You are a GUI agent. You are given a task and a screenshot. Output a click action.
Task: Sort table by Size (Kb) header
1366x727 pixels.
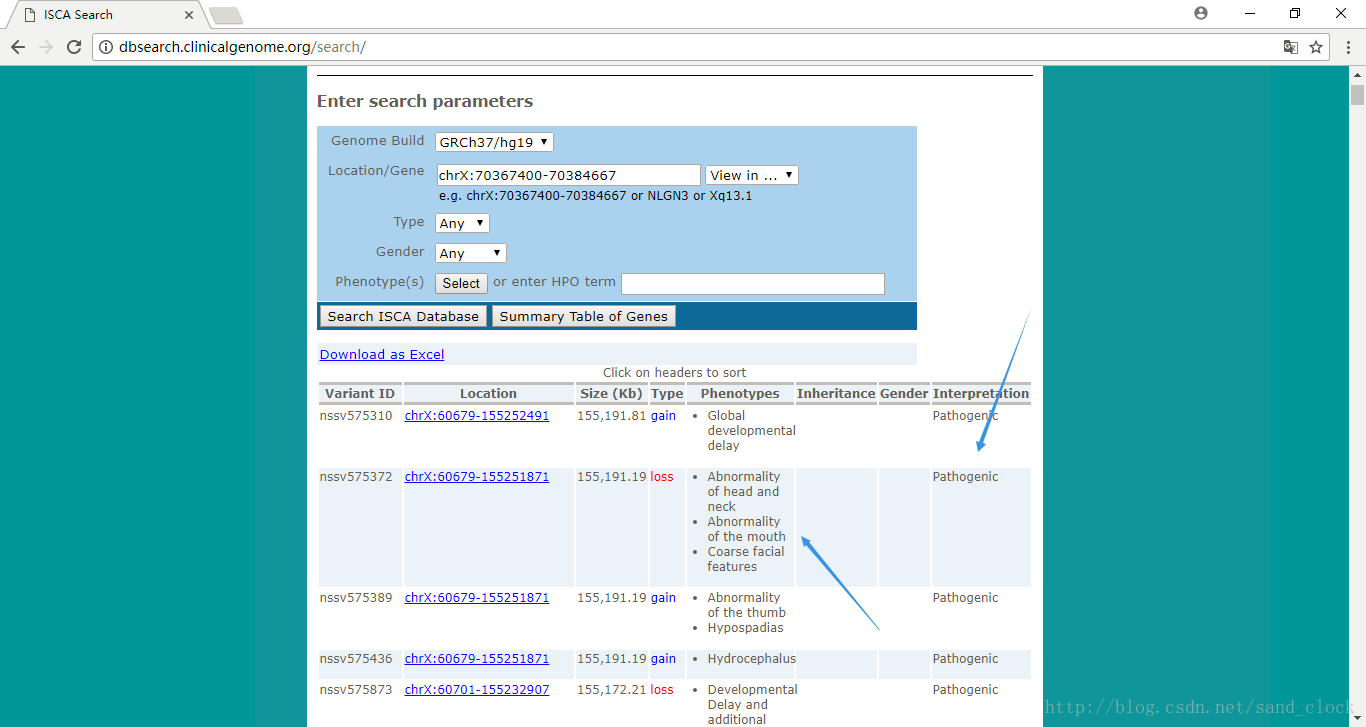612,394
